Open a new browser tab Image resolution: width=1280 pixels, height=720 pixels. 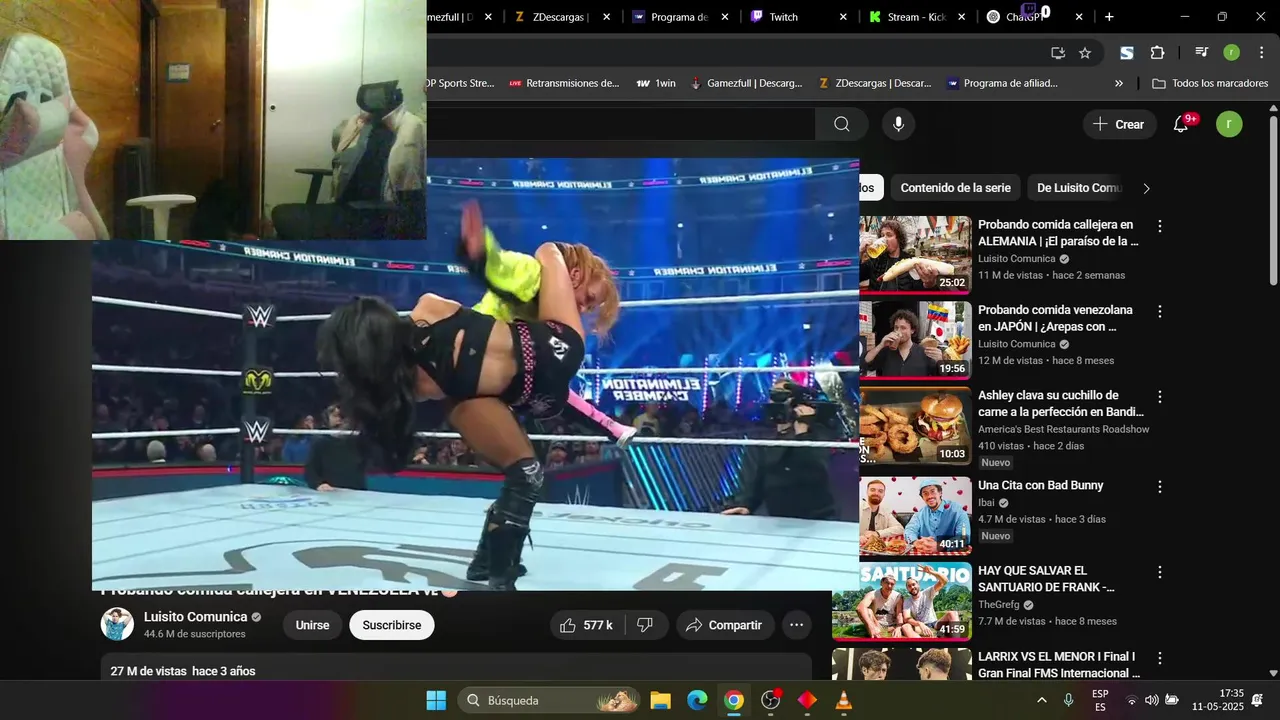point(1109,17)
